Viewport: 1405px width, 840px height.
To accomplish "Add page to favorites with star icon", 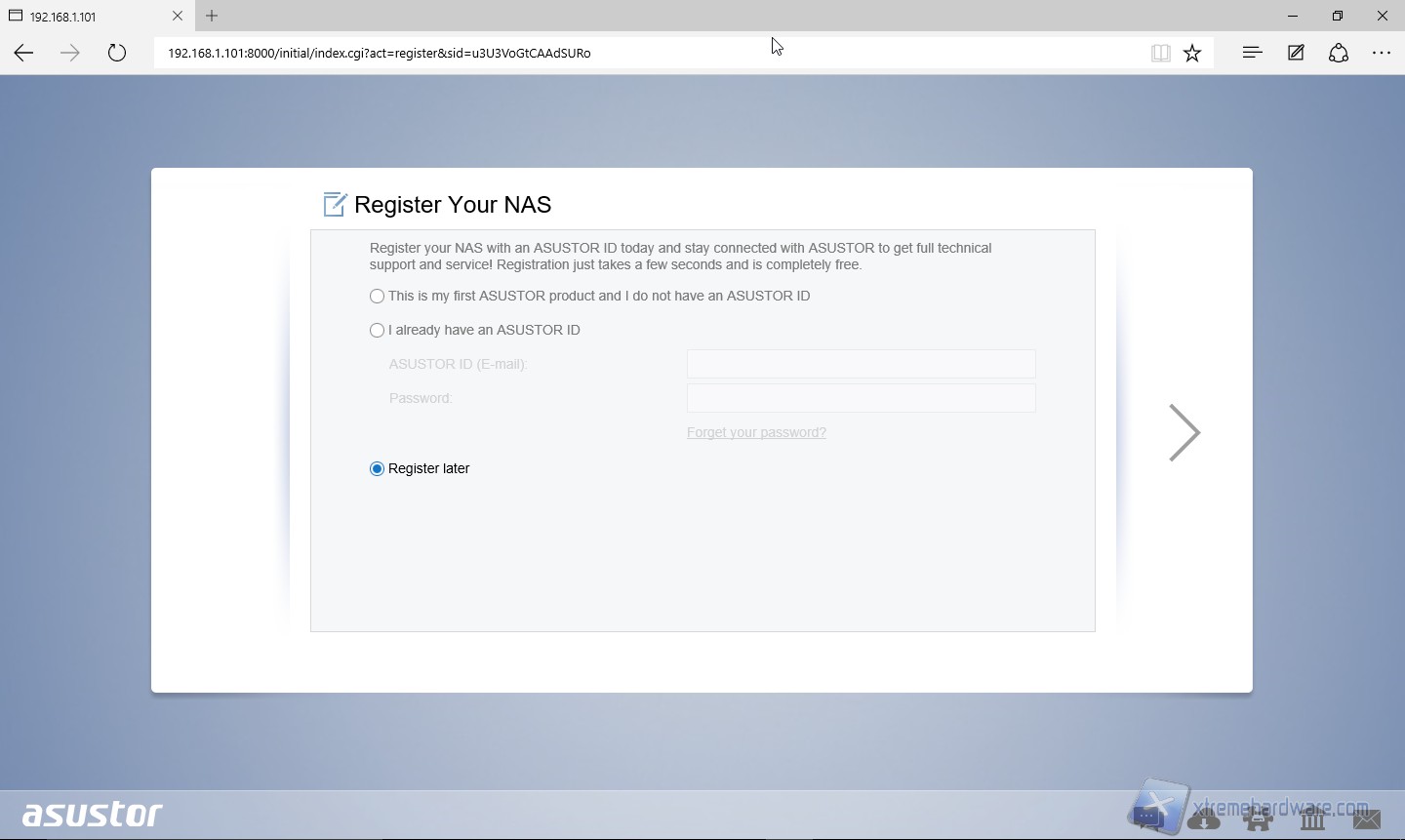I will (1192, 54).
